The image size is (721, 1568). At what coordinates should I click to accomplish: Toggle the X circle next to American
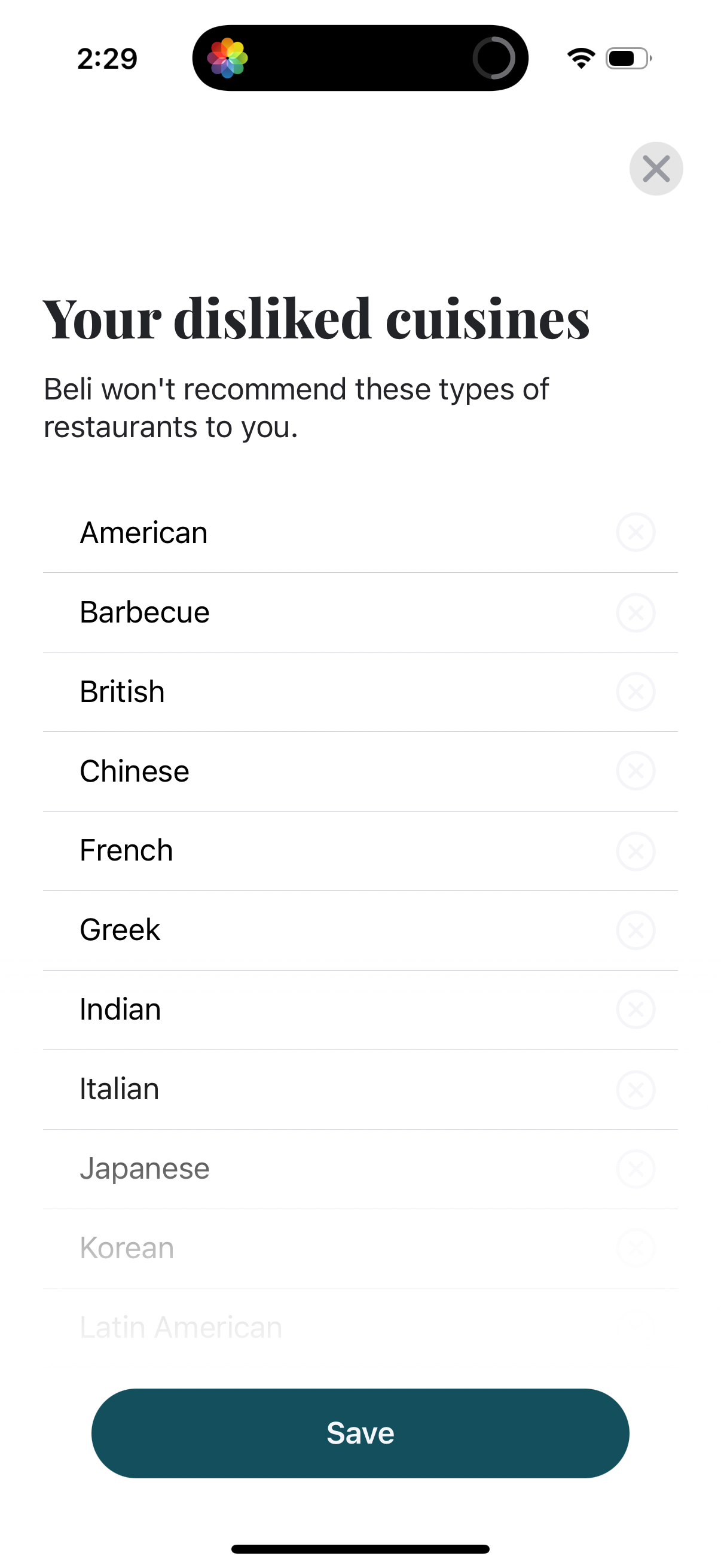point(636,533)
